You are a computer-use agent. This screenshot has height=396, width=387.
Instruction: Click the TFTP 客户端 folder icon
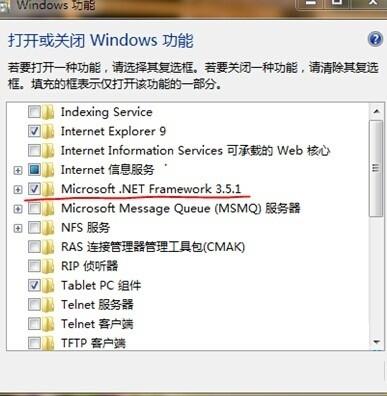pyautogui.click(x=48, y=343)
